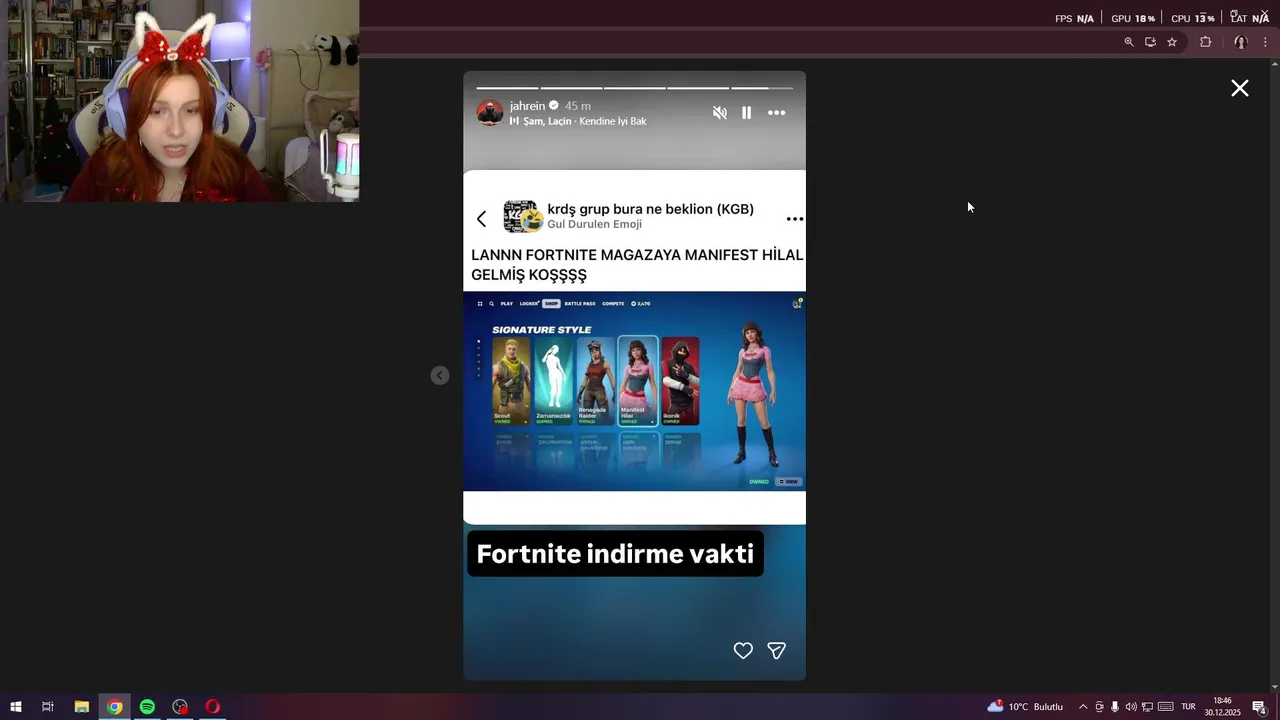Open Task View on the taskbar
The height and width of the screenshot is (720, 1280).
(47, 707)
